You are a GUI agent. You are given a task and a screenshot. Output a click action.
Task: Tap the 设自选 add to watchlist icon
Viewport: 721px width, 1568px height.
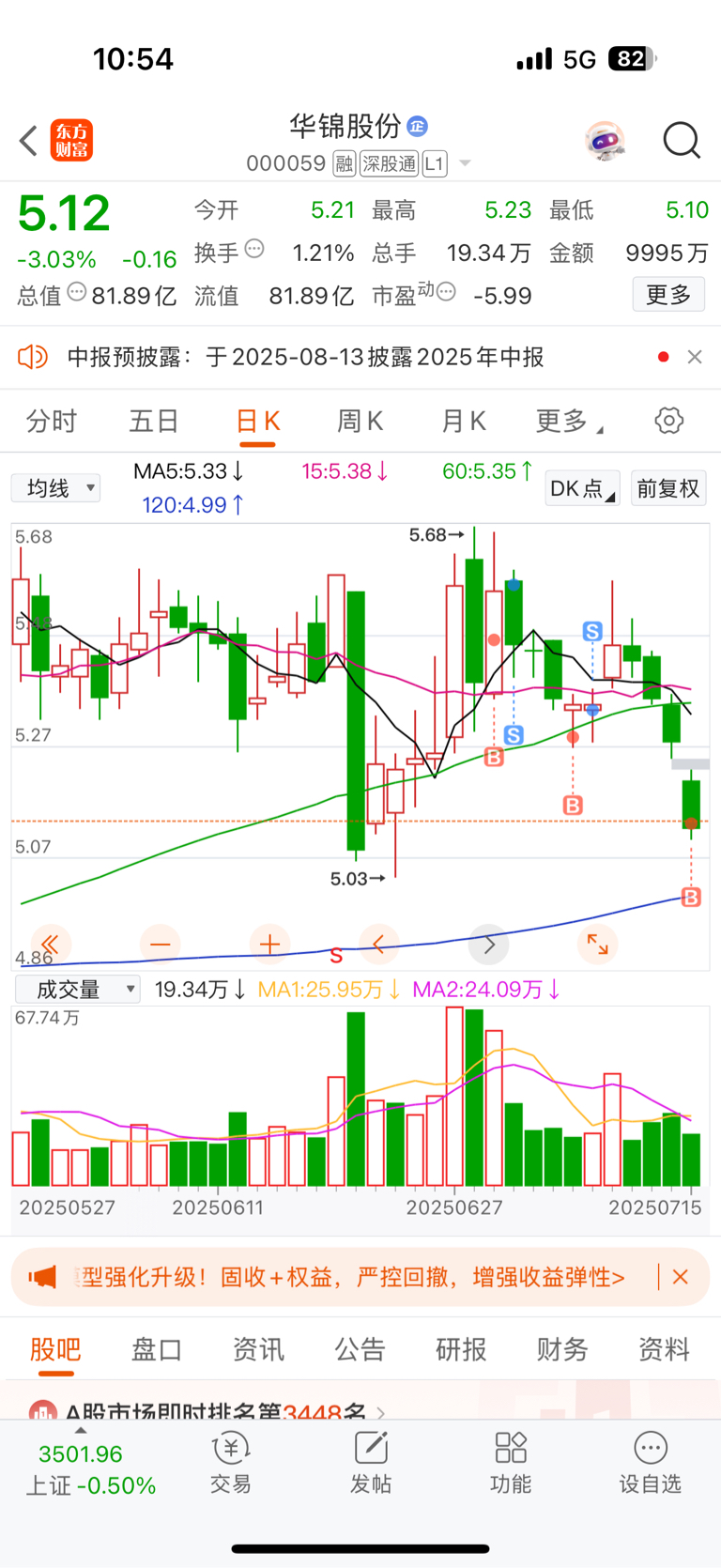click(x=651, y=1463)
